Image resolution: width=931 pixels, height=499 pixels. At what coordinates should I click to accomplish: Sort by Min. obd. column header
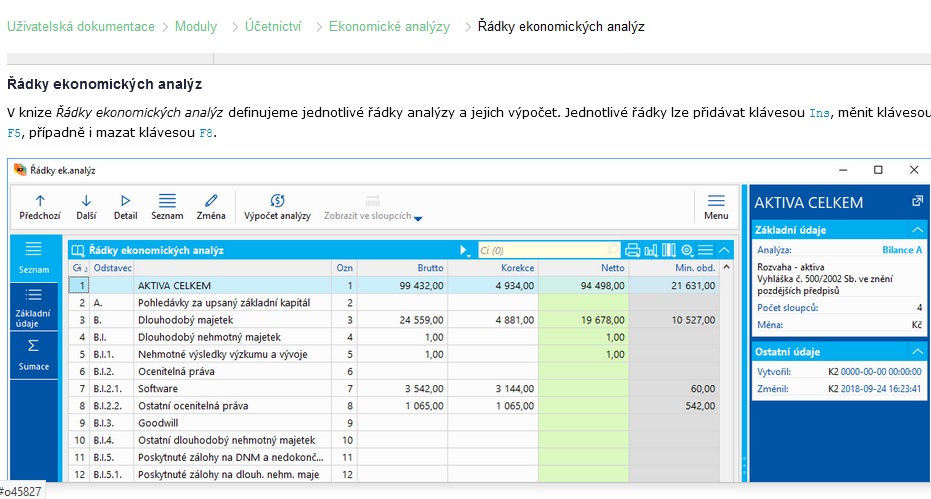click(x=674, y=268)
